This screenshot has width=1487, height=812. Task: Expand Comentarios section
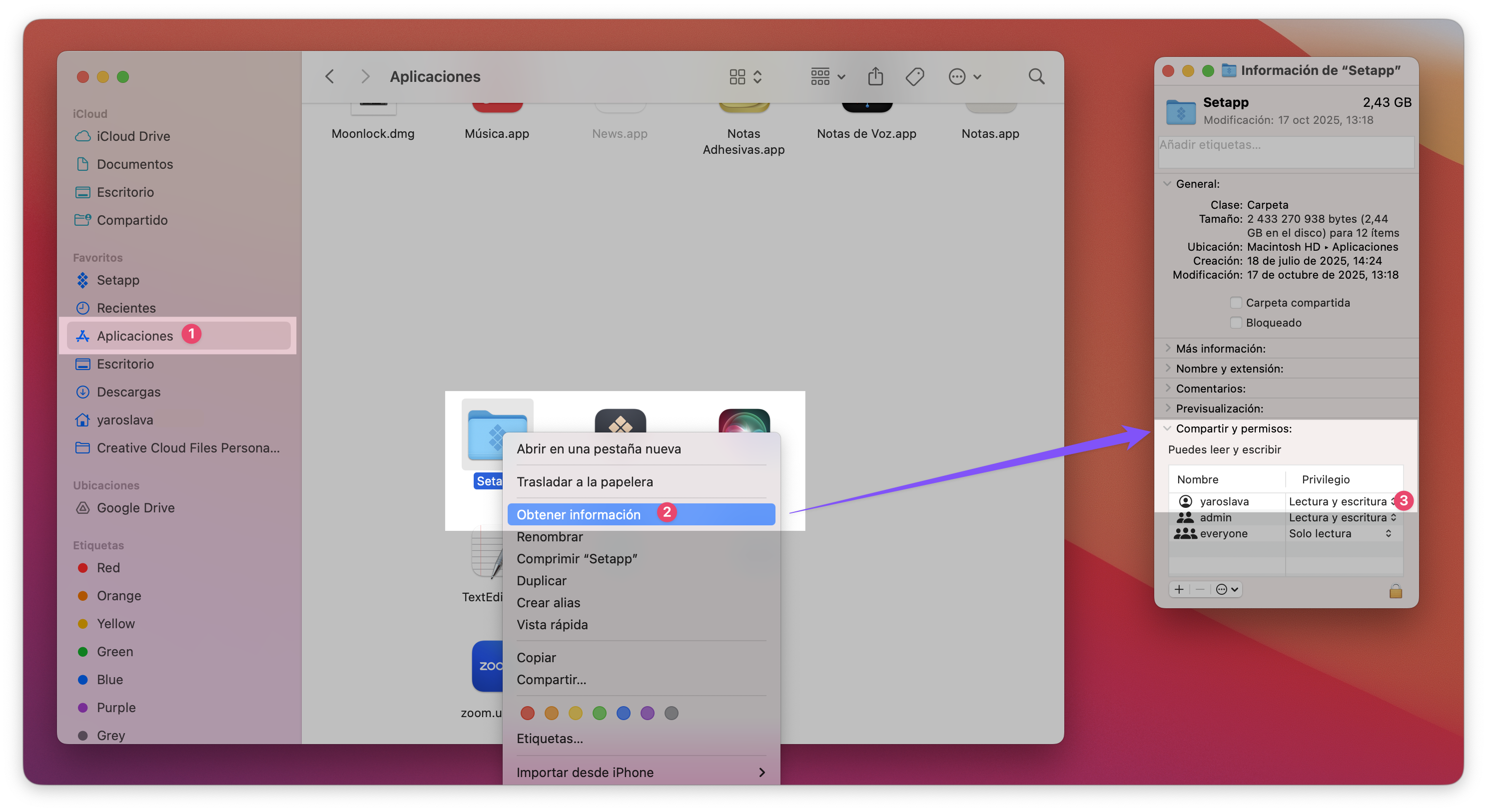[1167, 389]
